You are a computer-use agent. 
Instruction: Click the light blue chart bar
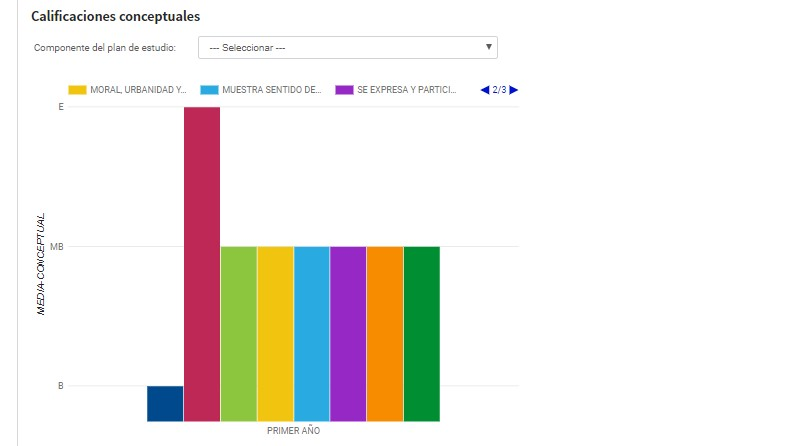coord(311,333)
